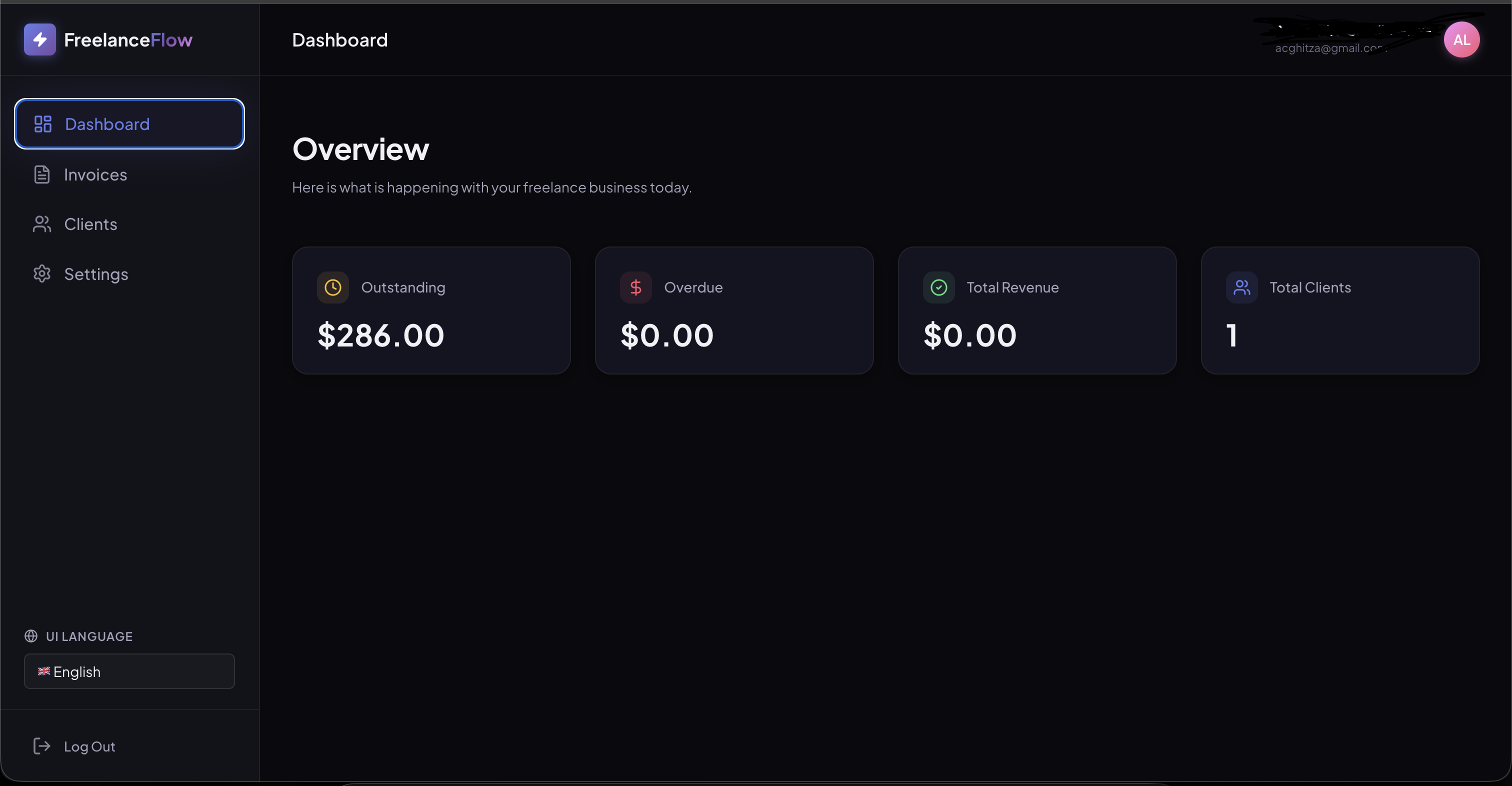Viewport: 1512px width, 786px height.
Task: Click the Overview heading
Action: tap(361, 149)
